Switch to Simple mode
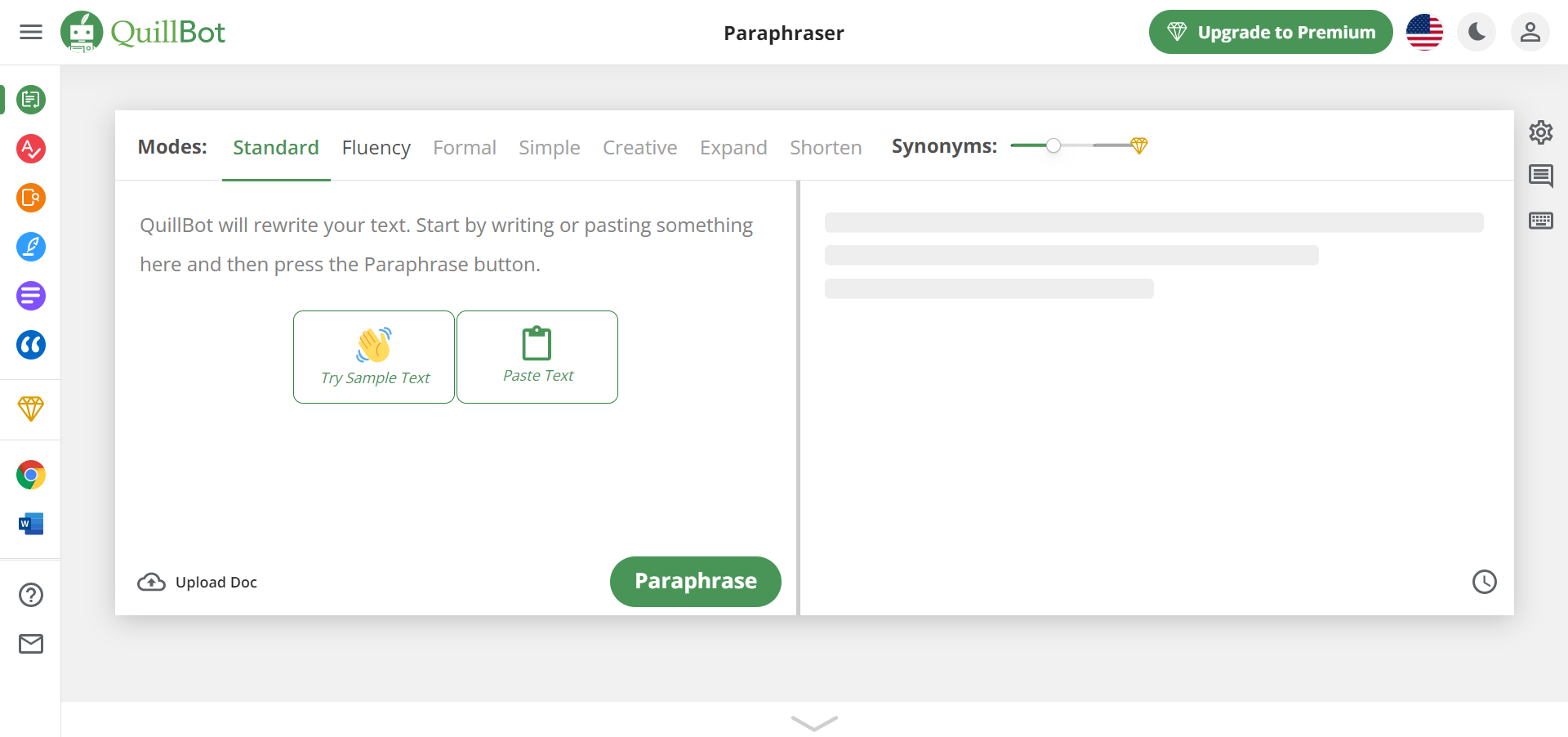 click(550, 147)
